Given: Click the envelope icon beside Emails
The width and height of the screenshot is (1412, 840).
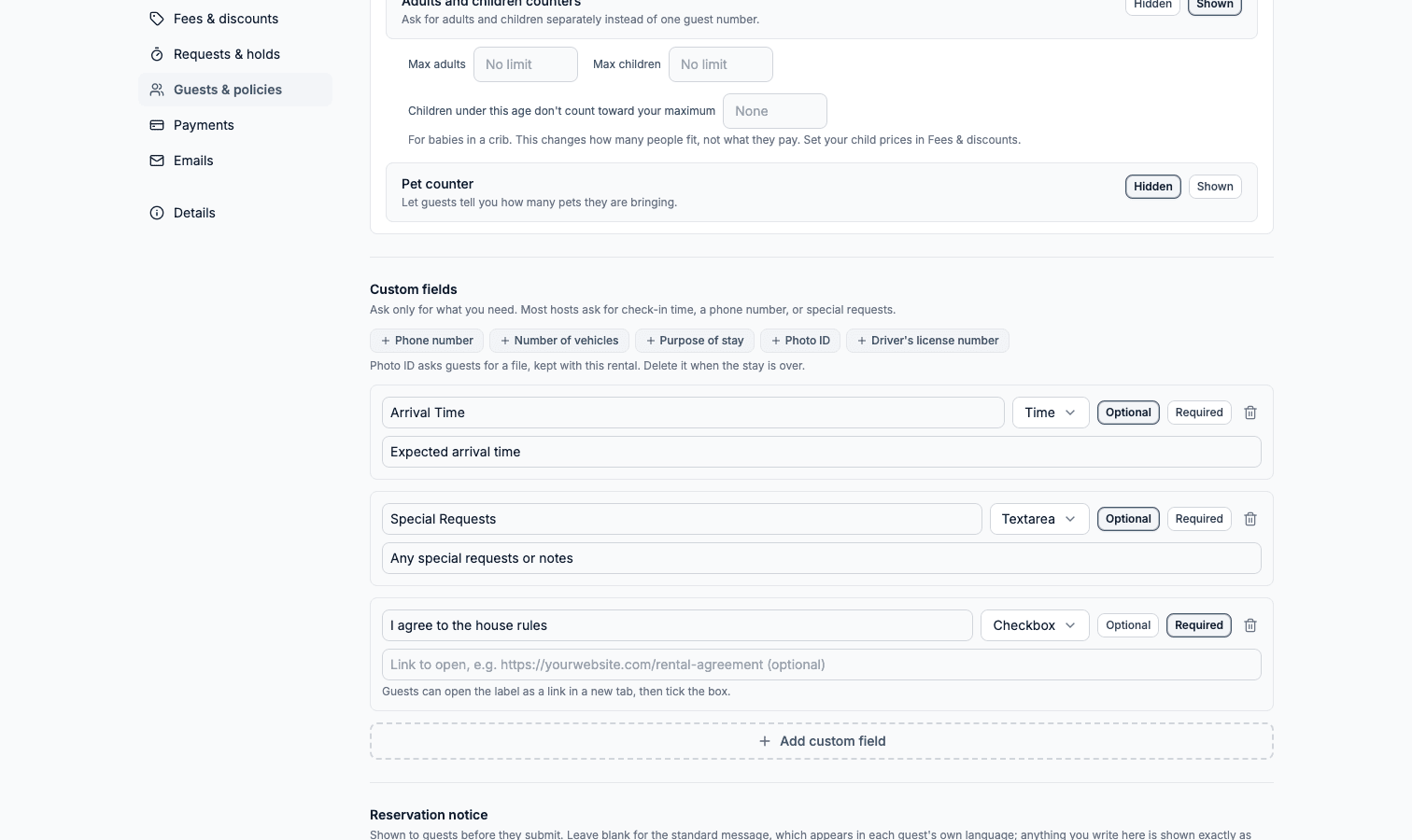Looking at the screenshot, I should (157, 161).
